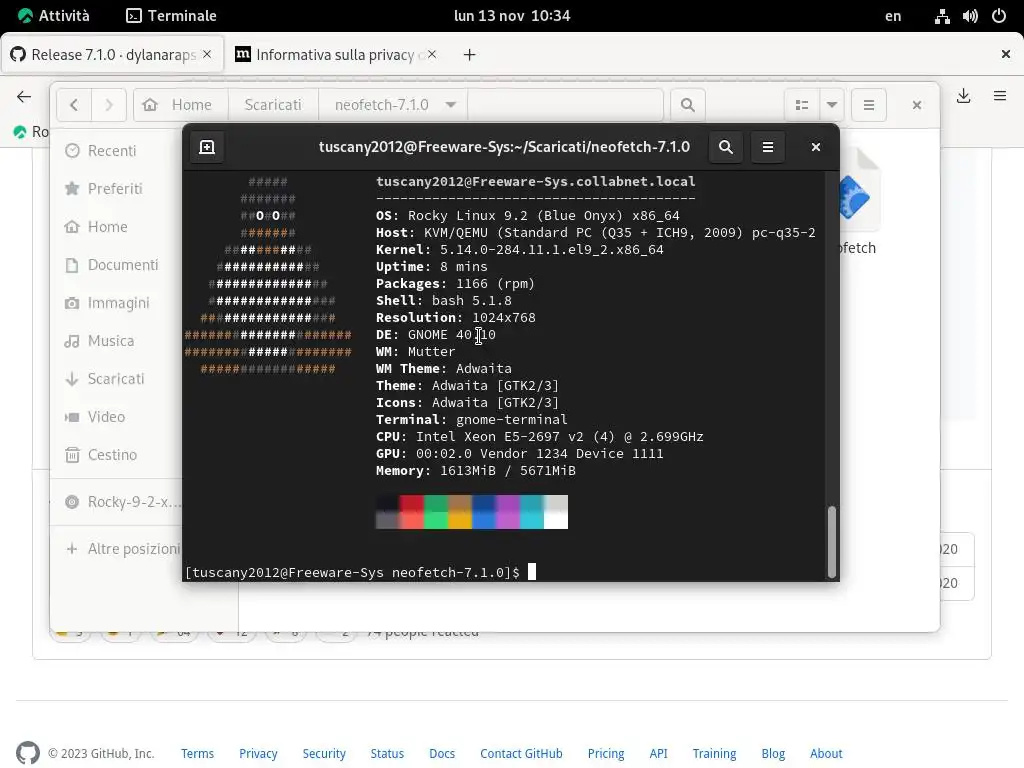Click Scaricati breadcrumb in path bar

273,105
